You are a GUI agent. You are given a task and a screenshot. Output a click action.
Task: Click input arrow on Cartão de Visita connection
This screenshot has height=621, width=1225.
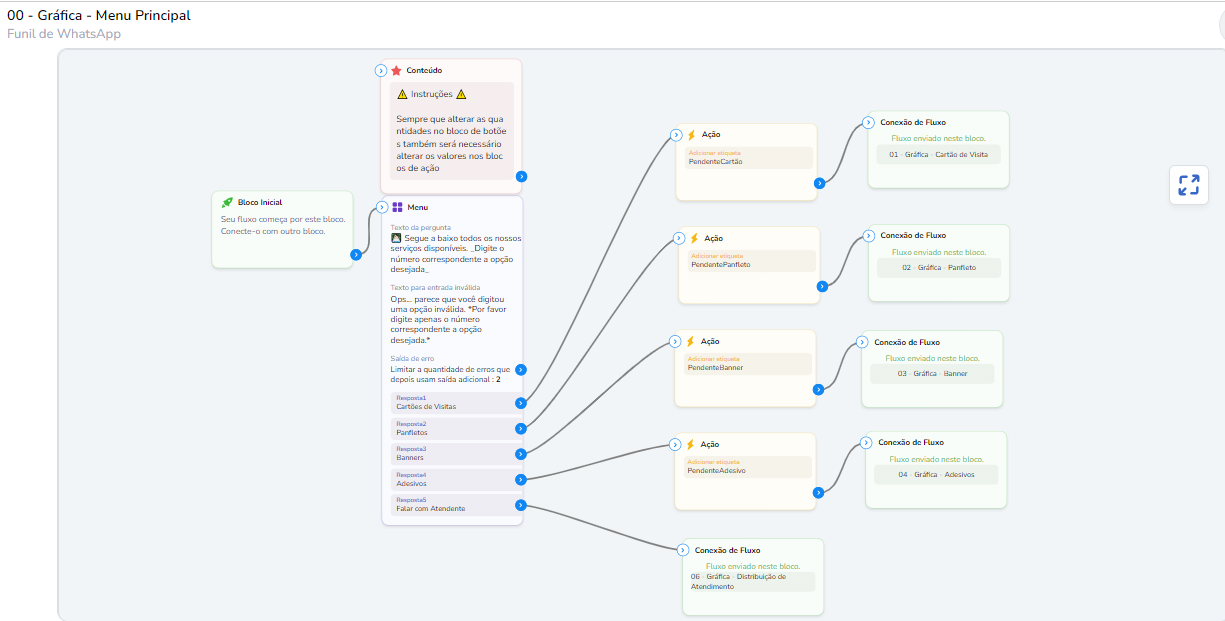tap(868, 123)
